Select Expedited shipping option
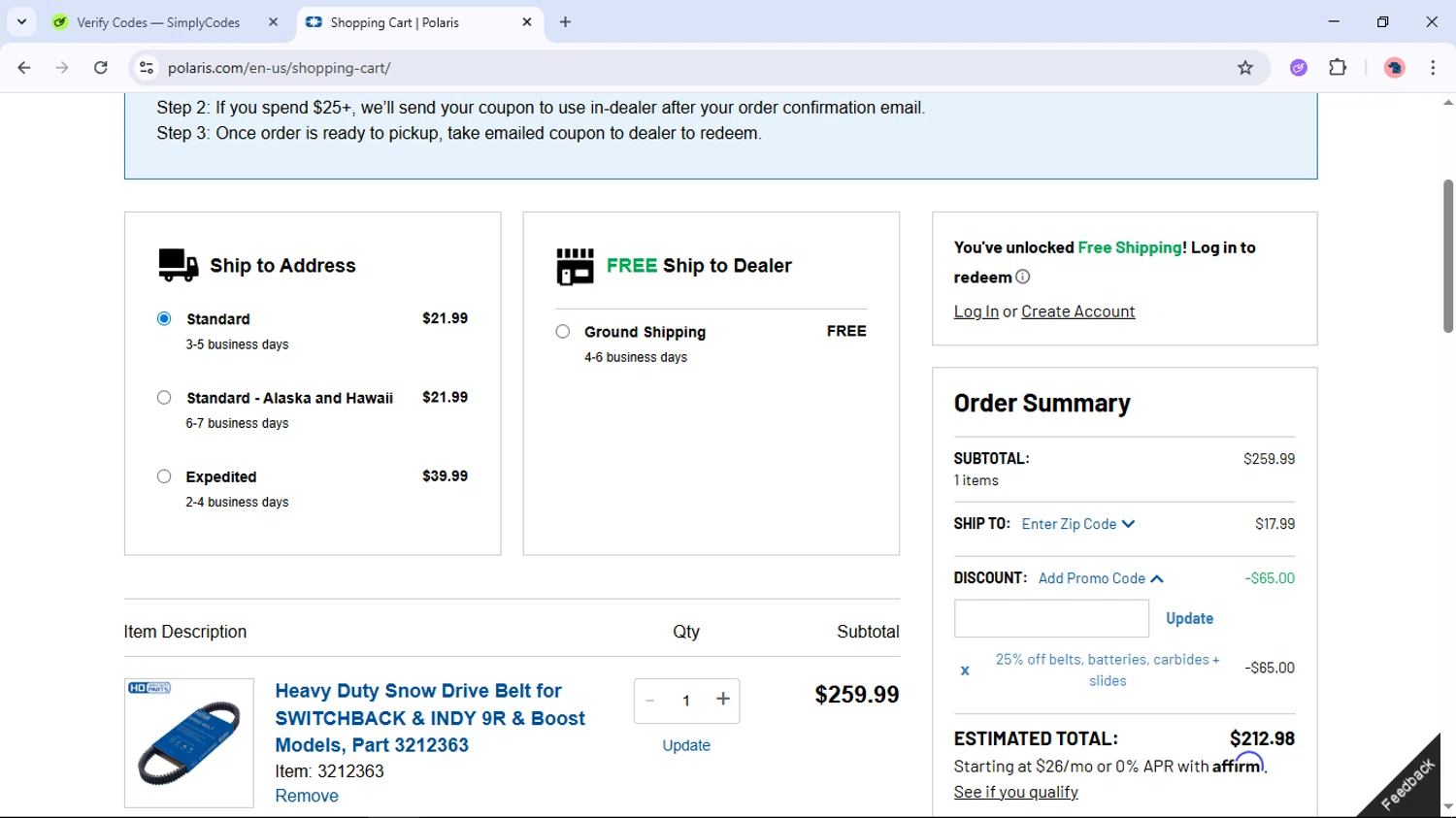 pos(164,476)
